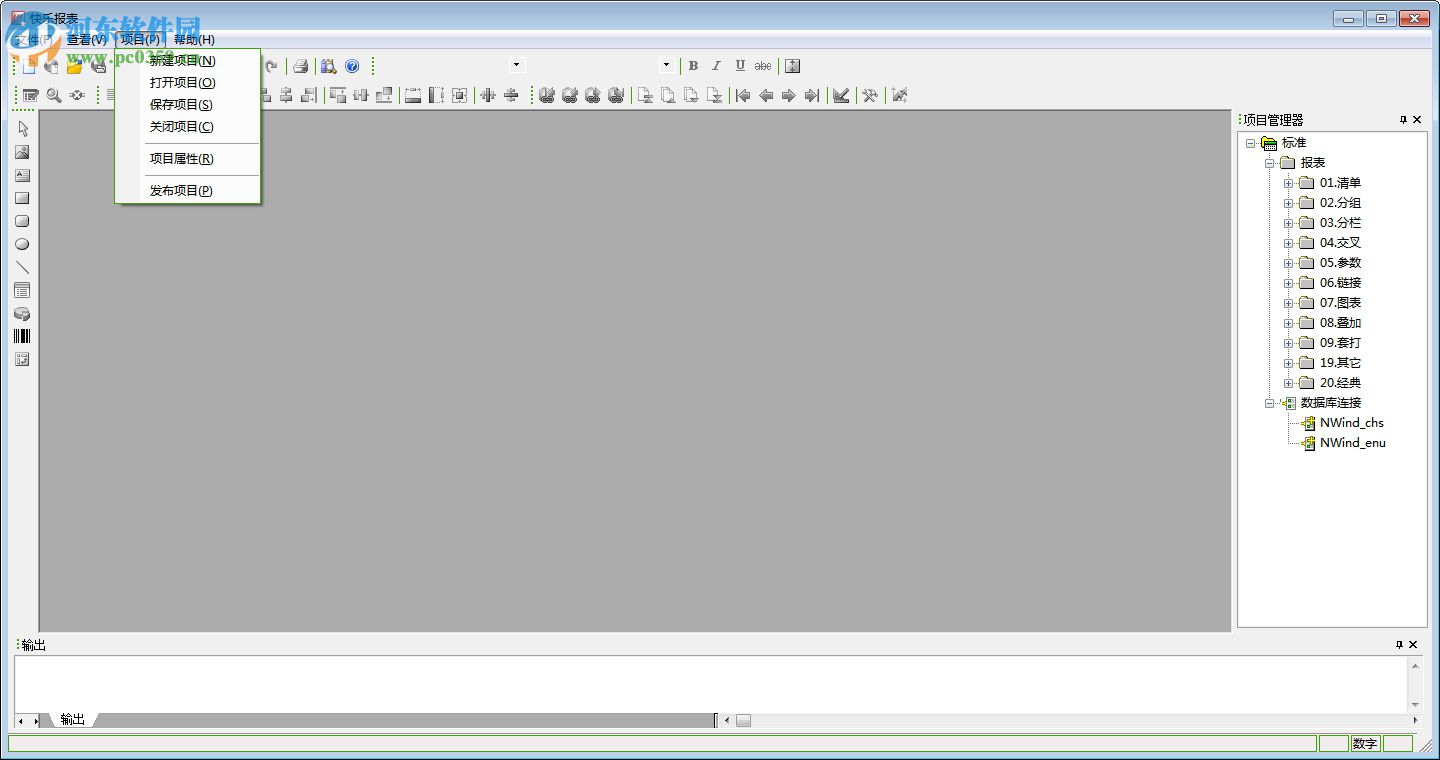
Task: Choose 关闭项目(C) from the menu
Action: pyautogui.click(x=188, y=127)
